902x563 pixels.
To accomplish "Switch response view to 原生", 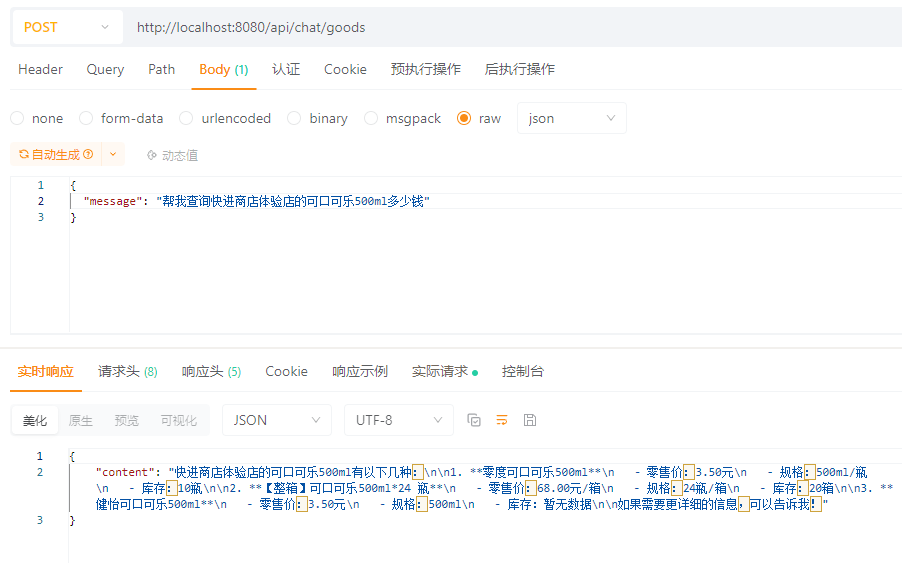I will click(80, 420).
